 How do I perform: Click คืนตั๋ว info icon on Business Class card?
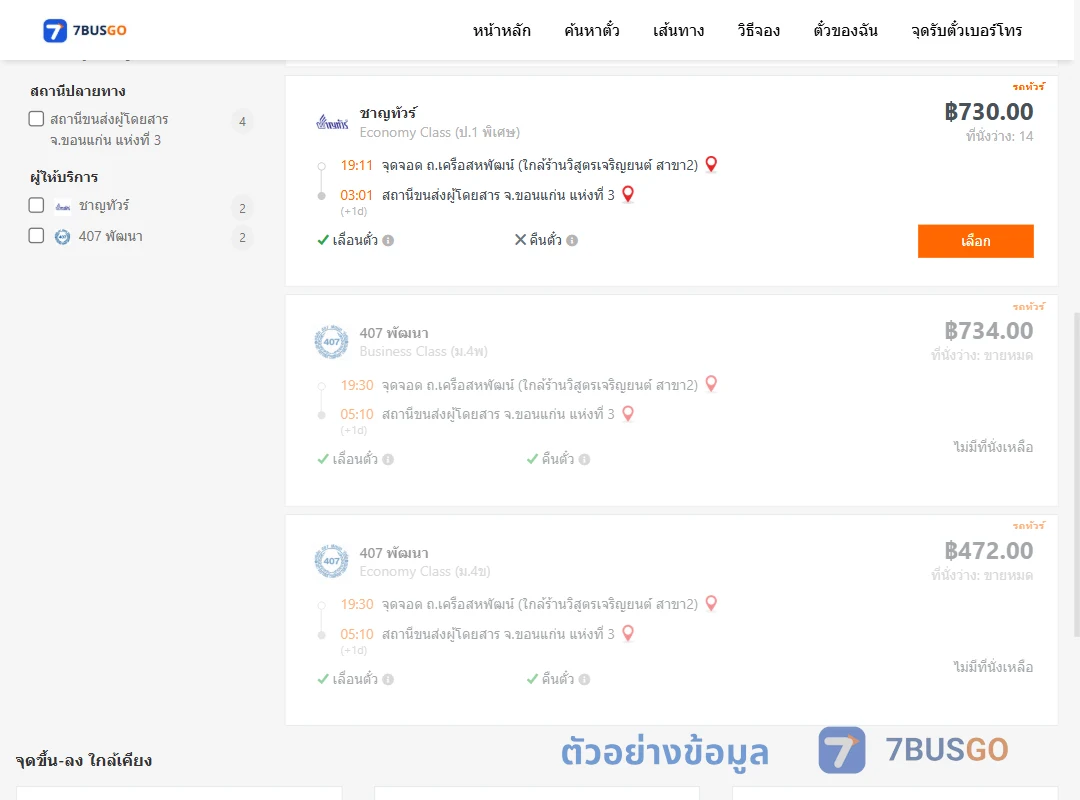point(585,460)
